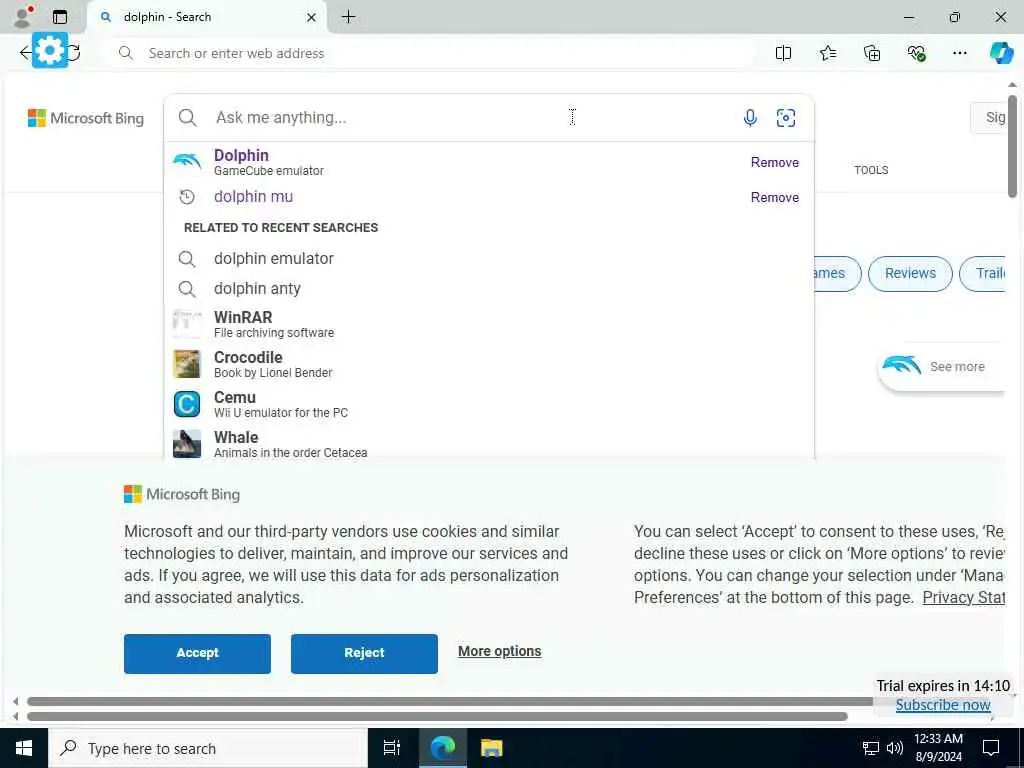
Task: Go back with the browser back arrow
Action: point(25,53)
